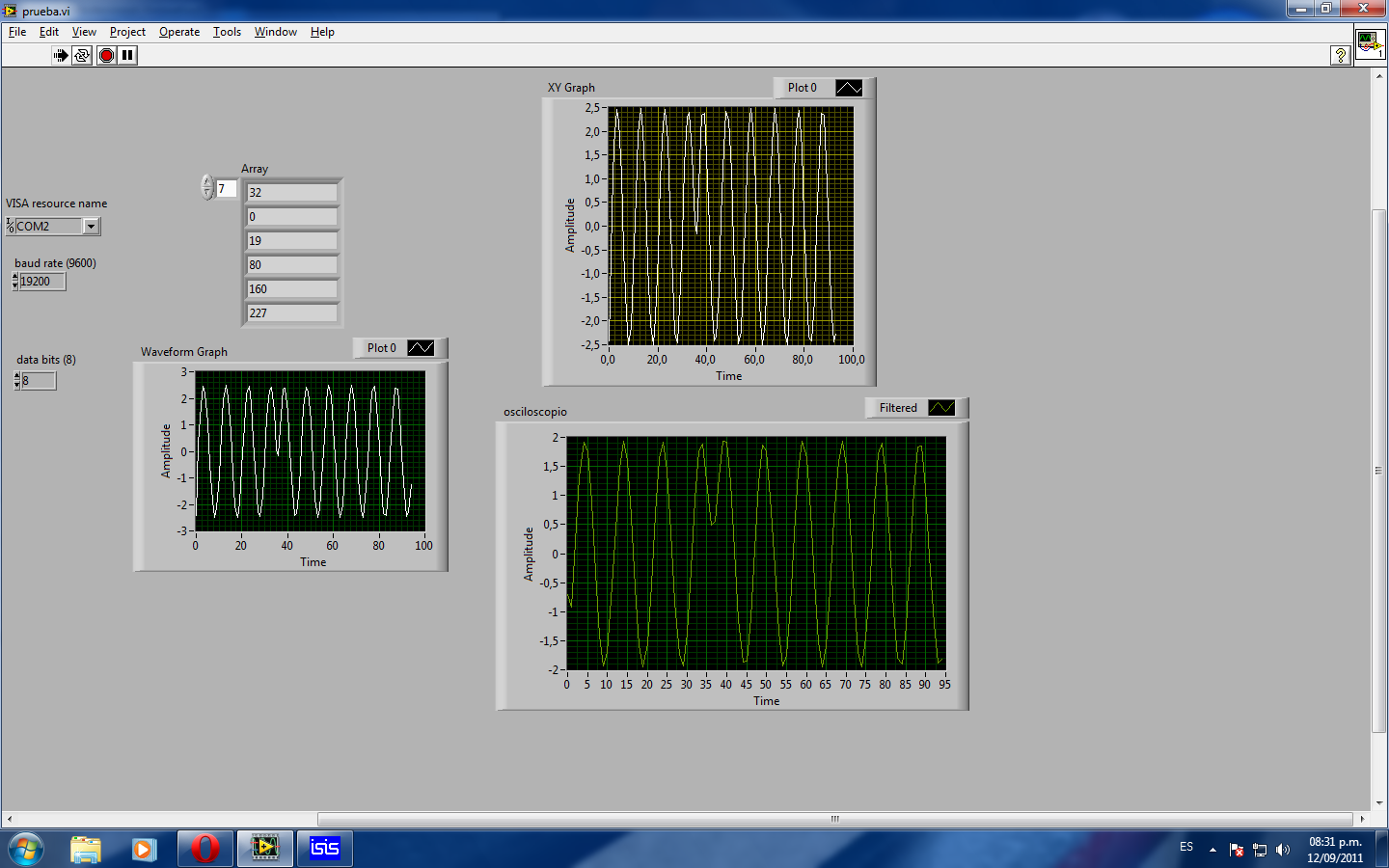Open the Project menu

click(127, 32)
